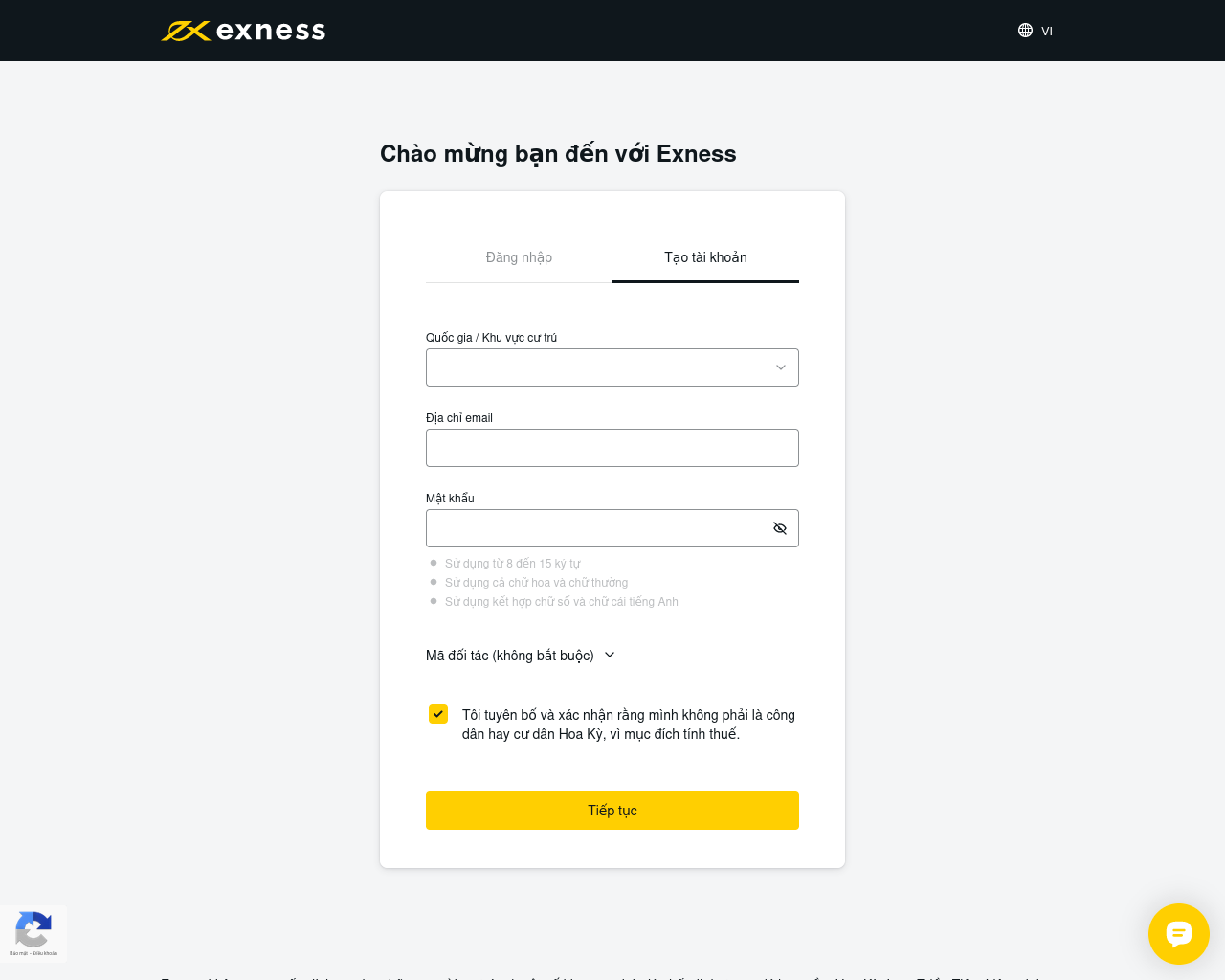Focus the Địa chỉ email input field
This screenshot has height=980, width=1225.
point(612,448)
